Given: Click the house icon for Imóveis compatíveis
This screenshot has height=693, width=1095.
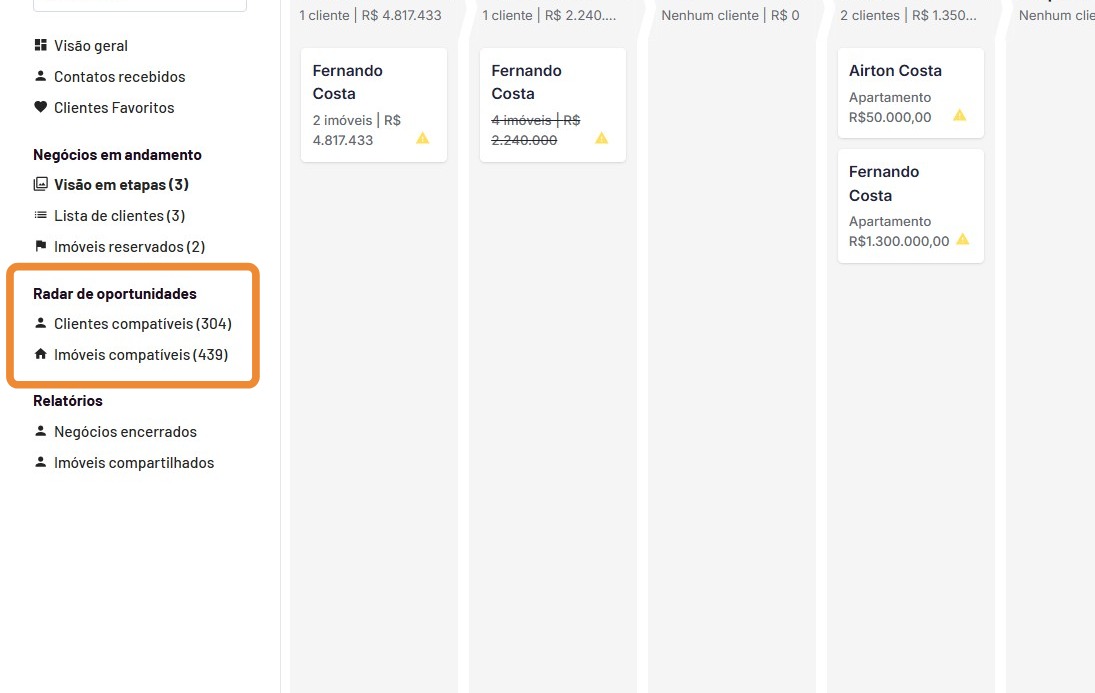Looking at the screenshot, I should (x=40, y=355).
